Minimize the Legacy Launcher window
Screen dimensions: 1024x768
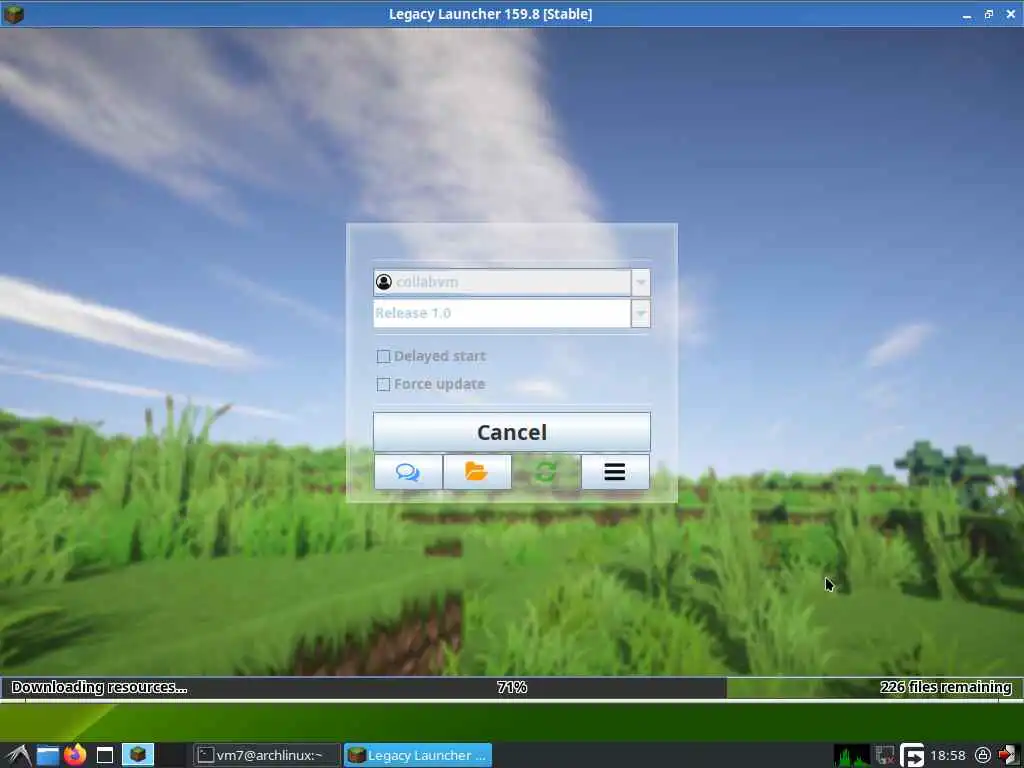tap(967, 14)
